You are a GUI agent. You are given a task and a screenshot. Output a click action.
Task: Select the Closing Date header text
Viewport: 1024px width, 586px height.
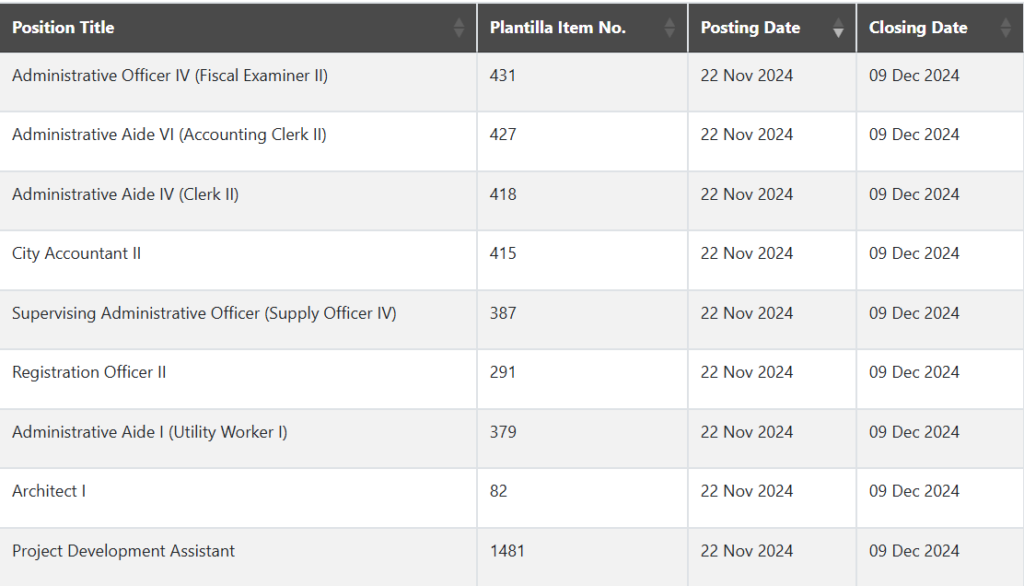pos(918,27)
